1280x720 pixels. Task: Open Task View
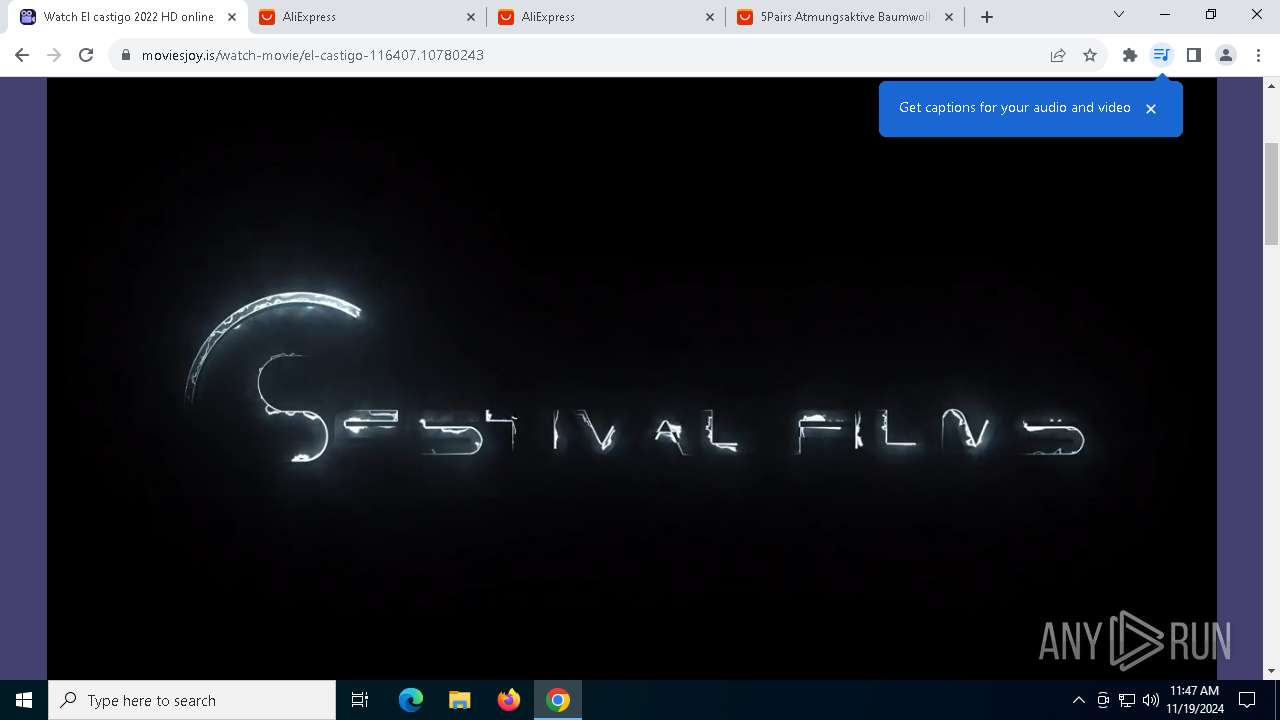(360, 700)
